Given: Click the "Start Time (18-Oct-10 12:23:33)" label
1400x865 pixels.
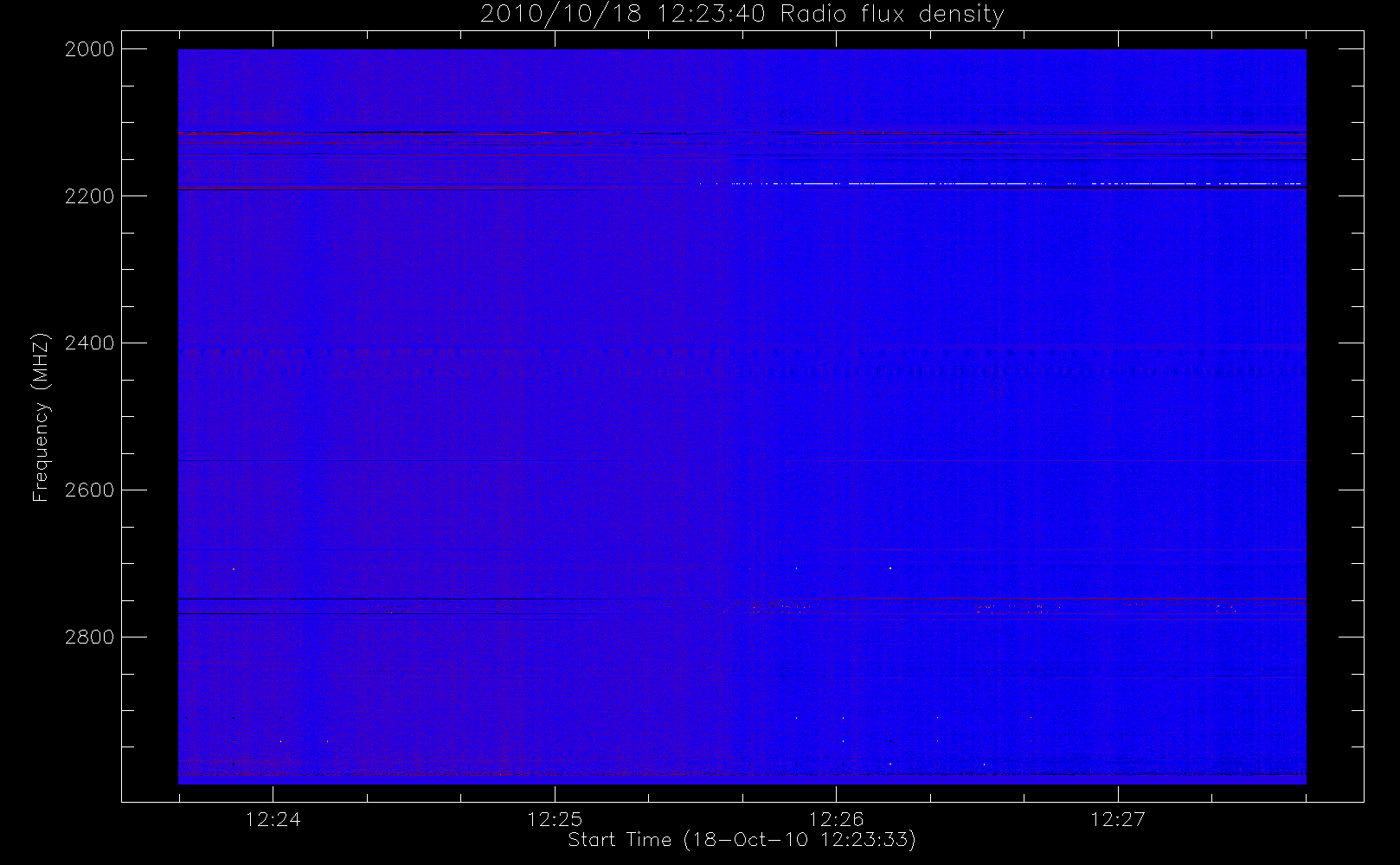Looking at the screenshot, I should [x=742, y=840].
